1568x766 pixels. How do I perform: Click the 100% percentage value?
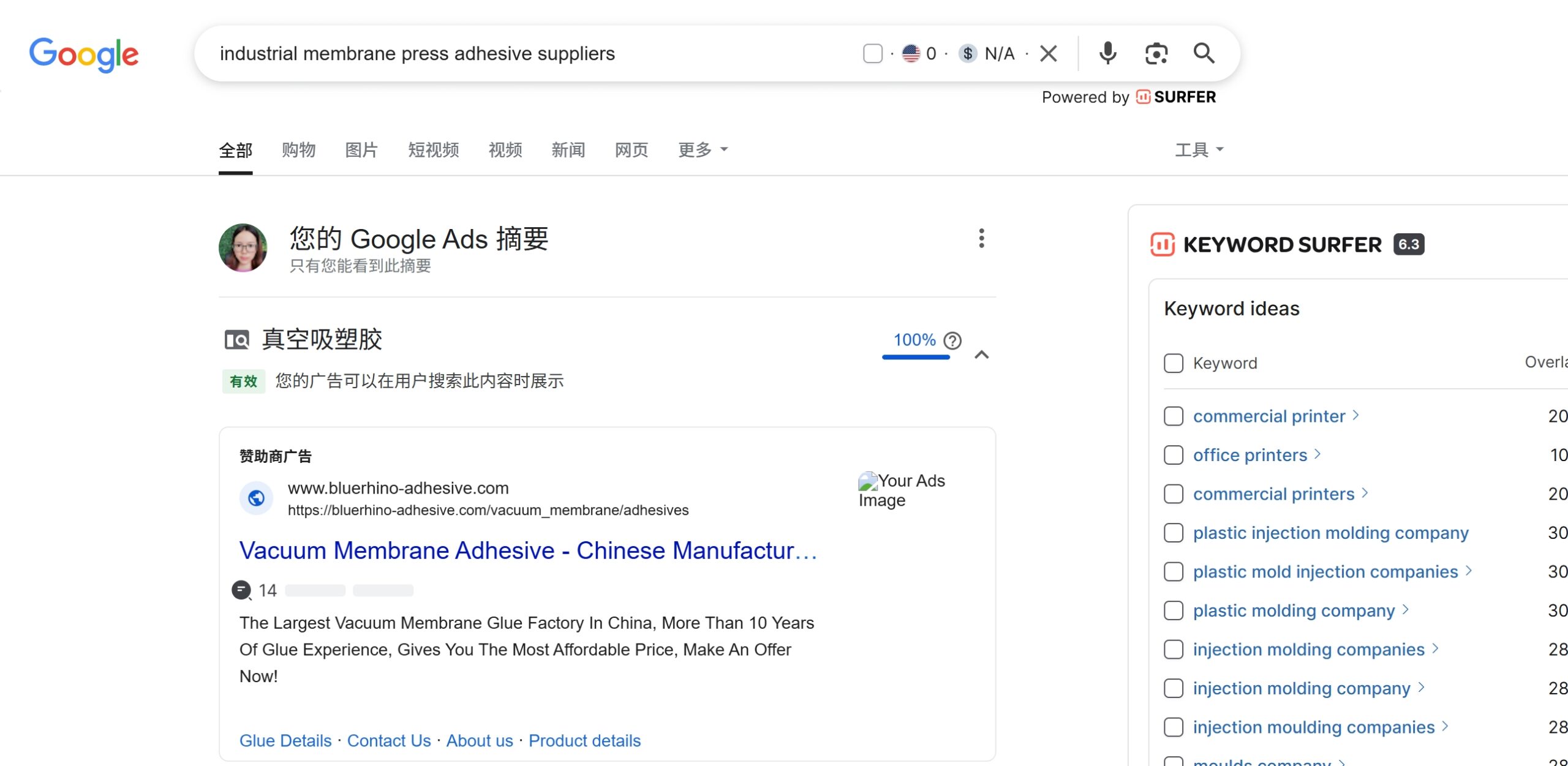coord(914,340)
